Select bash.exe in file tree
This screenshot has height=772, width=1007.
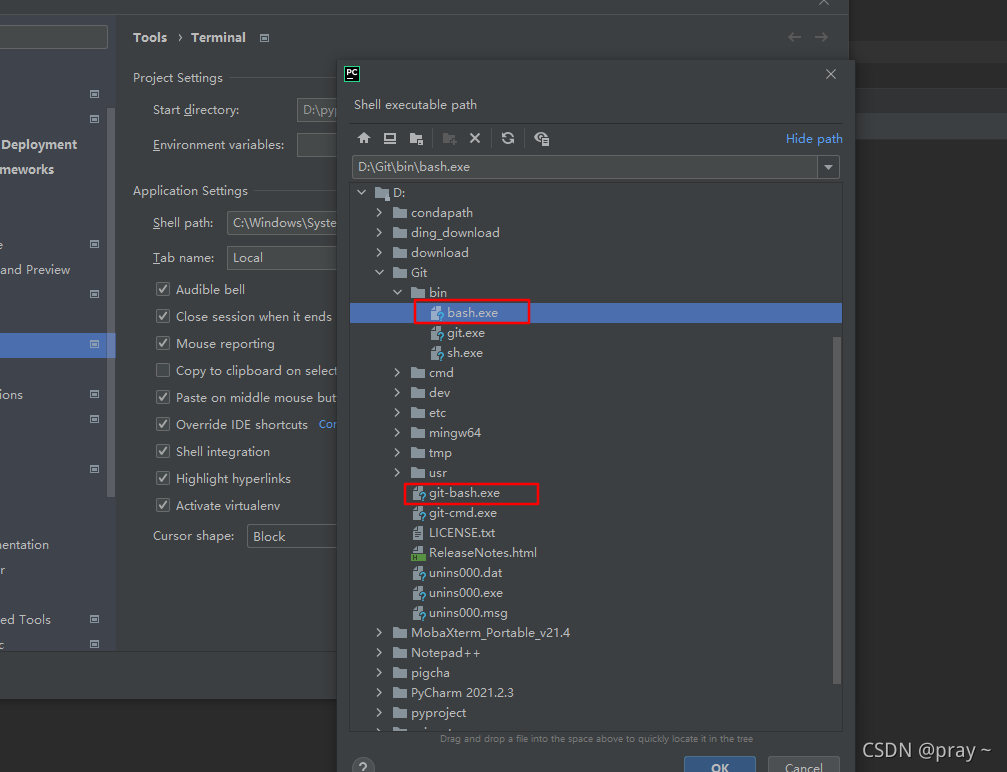coord(595,313)
